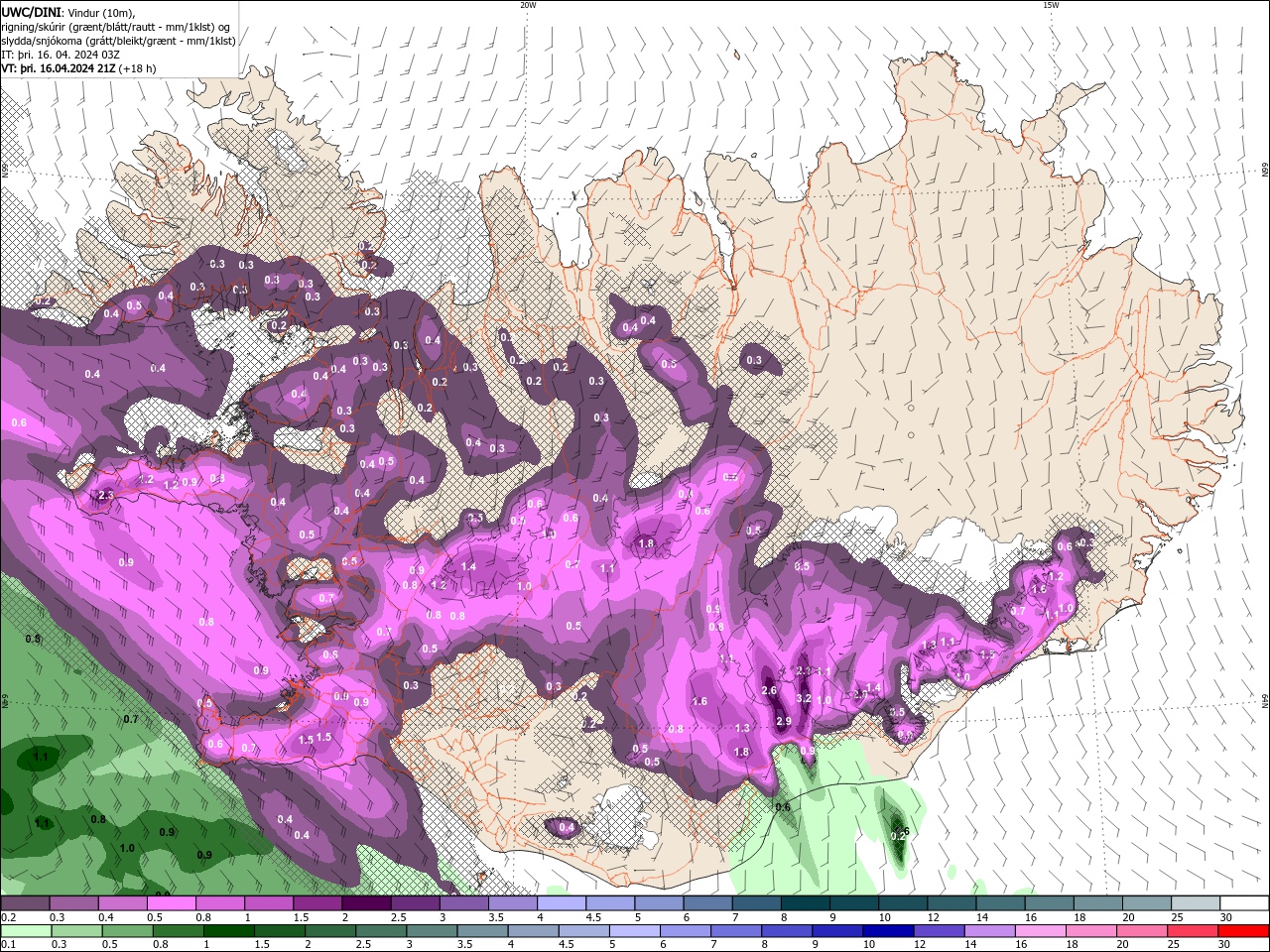Click the 'slydda/snjókoma' legend description line
Viewport: 1270px width, 952px height.
(118, 41)
